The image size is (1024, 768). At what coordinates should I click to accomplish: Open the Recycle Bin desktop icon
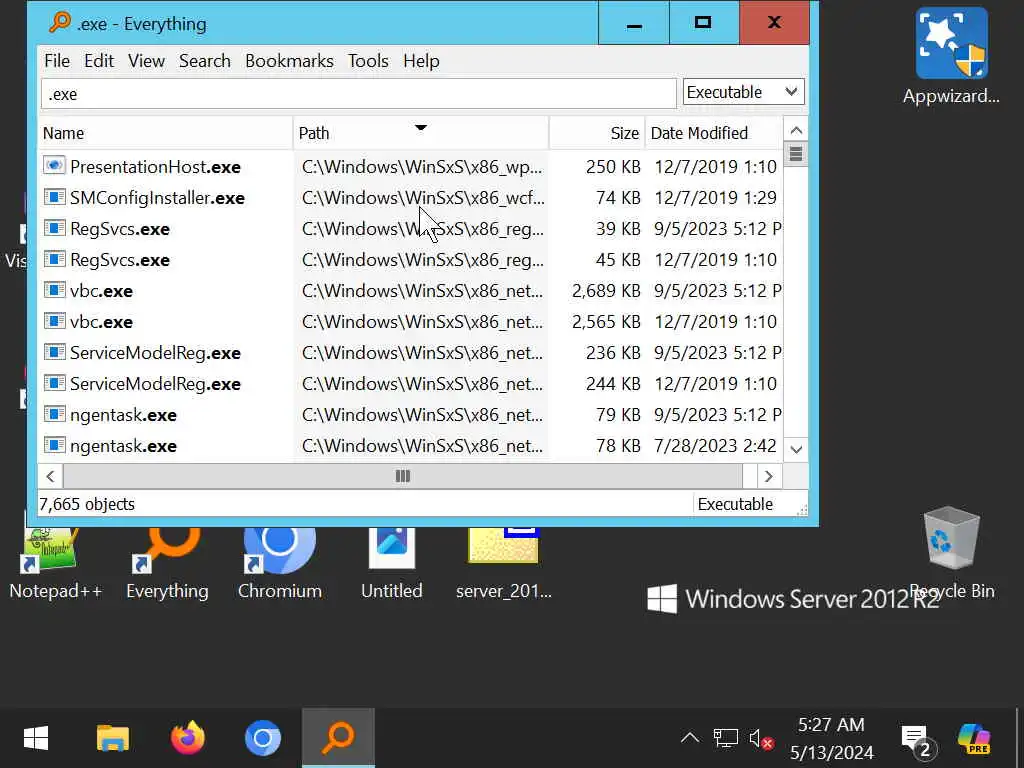(952, 554)
